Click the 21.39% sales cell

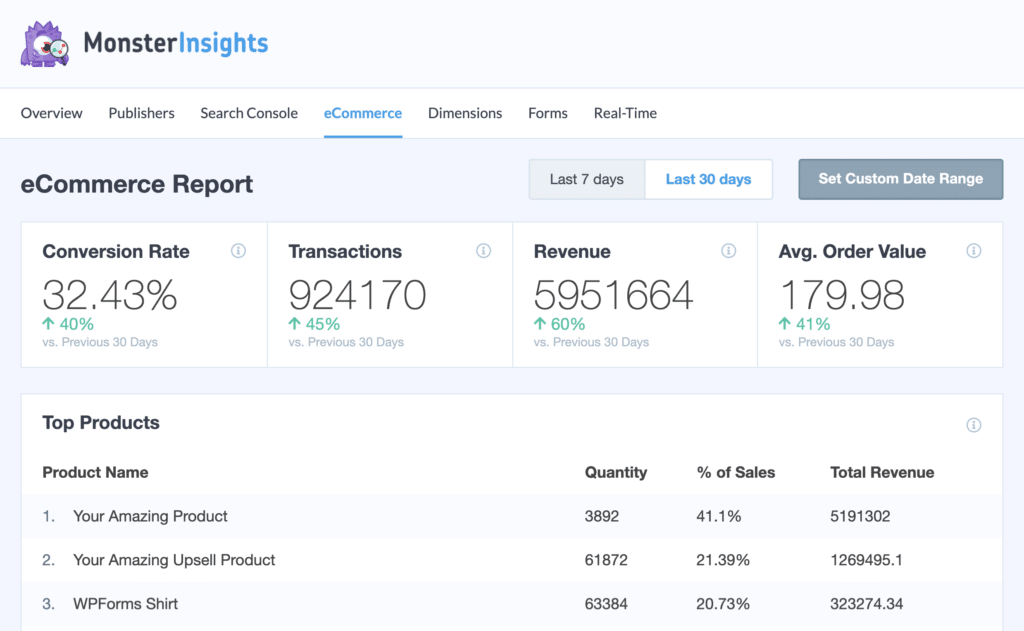click(723, 560)
